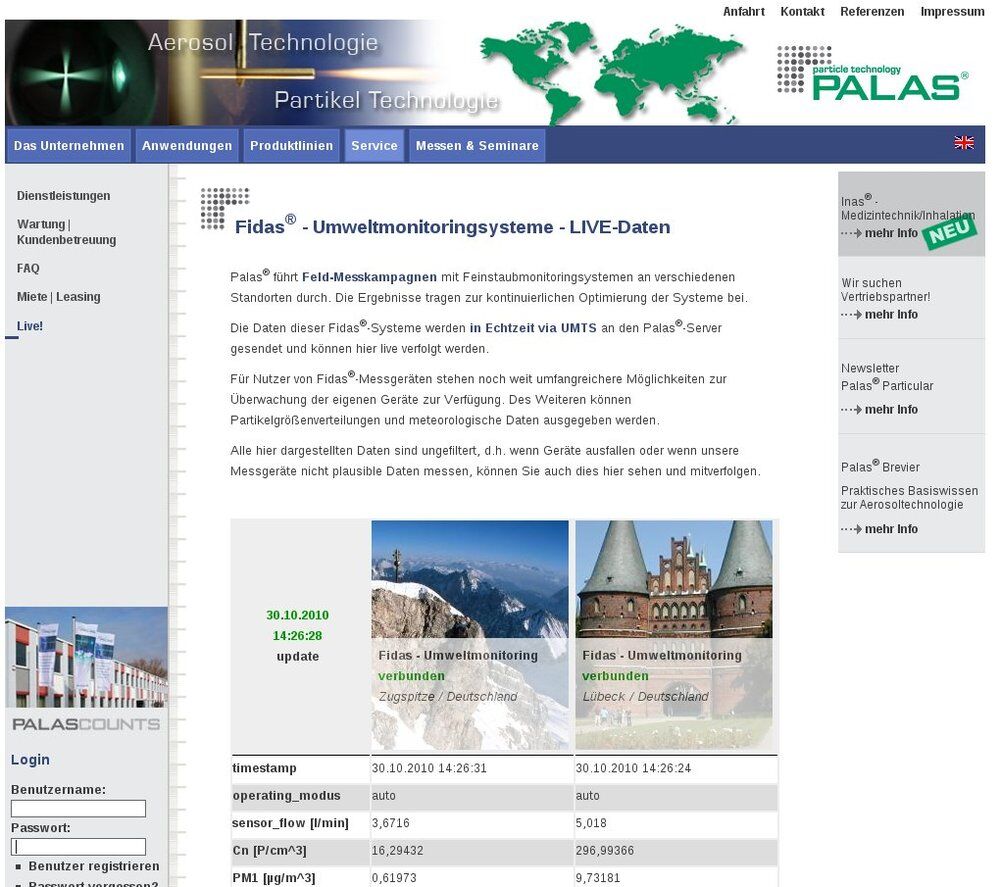Open the Lübeck Holstentor photo

pos(674,634)
